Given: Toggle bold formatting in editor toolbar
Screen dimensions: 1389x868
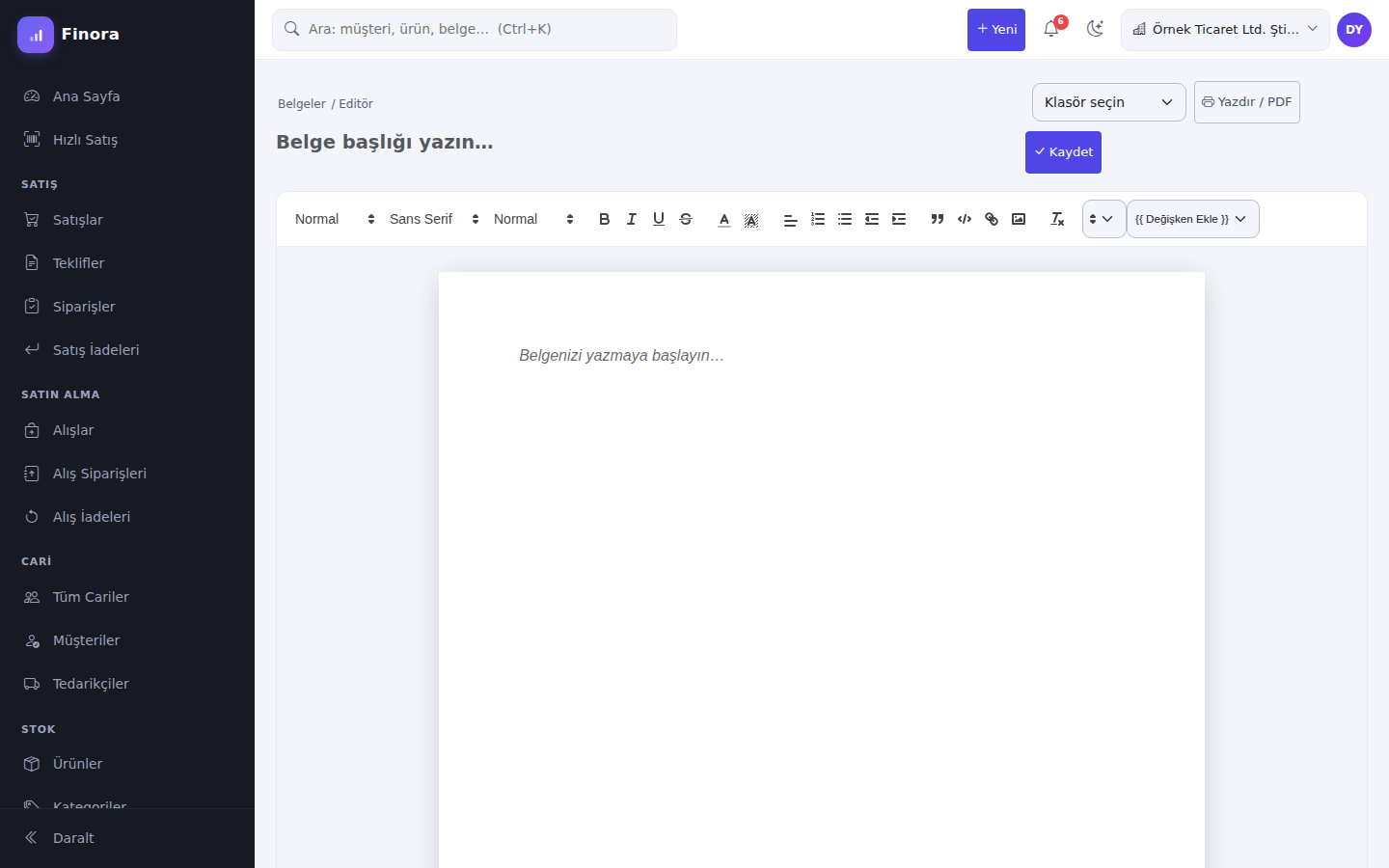Looking at the screenshot, I should click(x=605, y=219).
